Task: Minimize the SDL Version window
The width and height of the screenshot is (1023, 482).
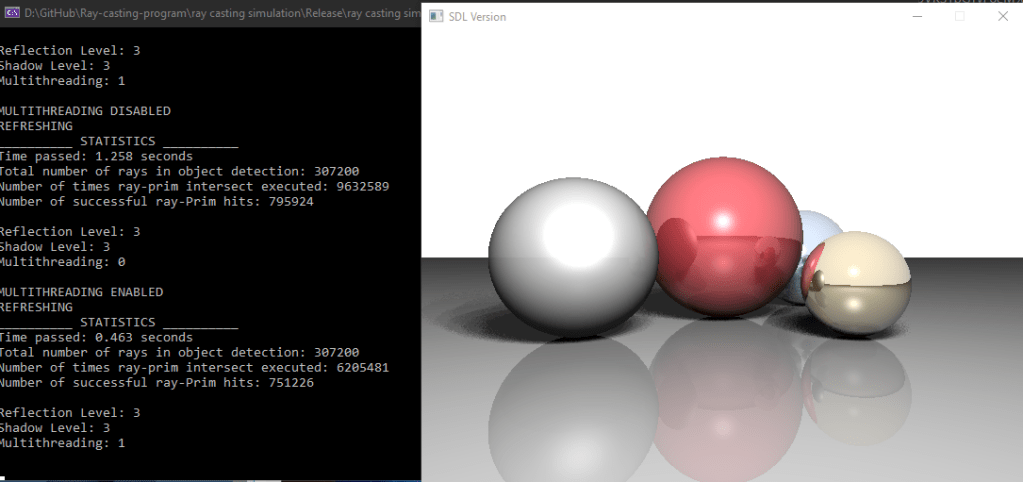Action: point(915,16)
